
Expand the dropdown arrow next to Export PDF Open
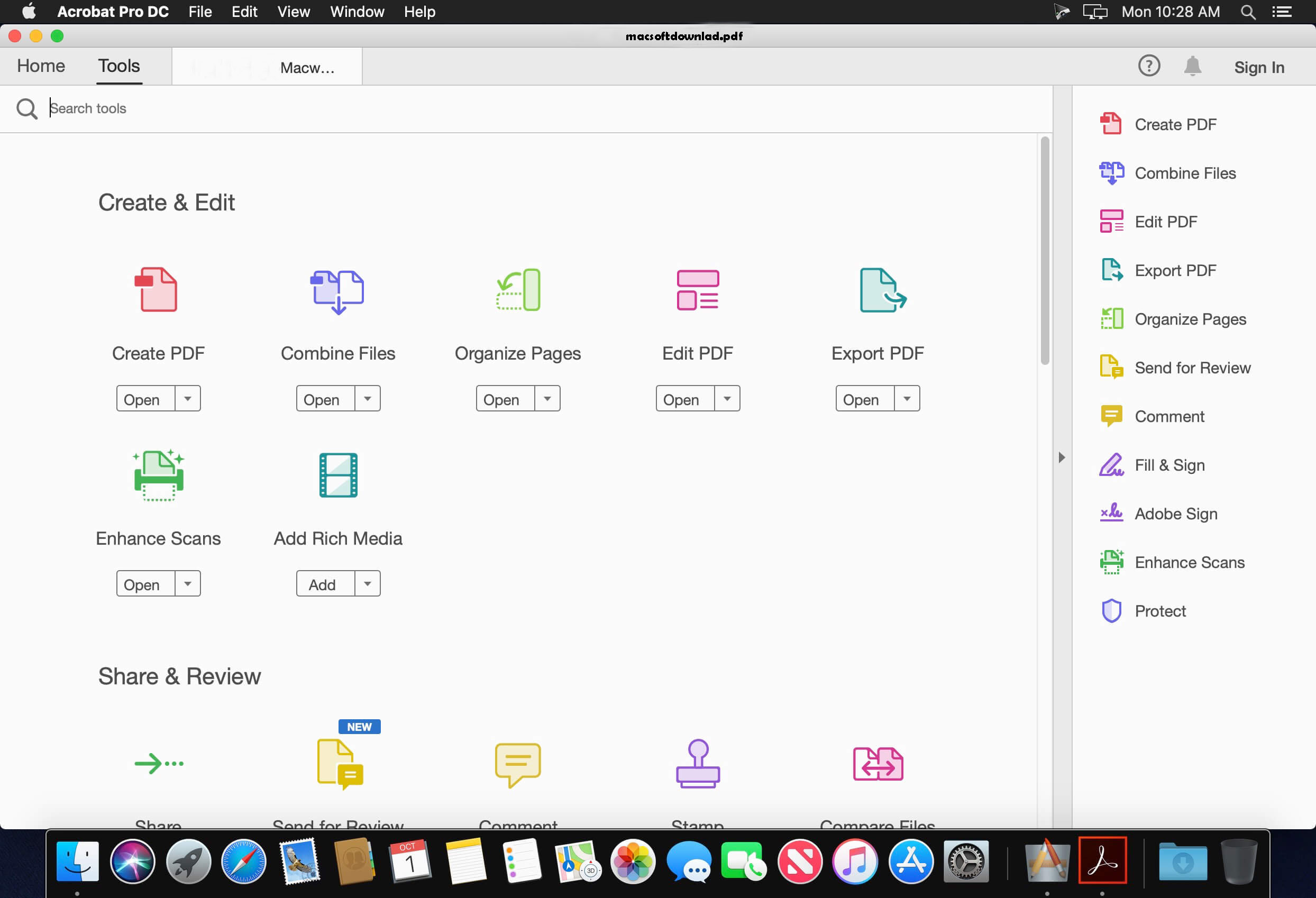pyautogui.click(x=907, y=399)
